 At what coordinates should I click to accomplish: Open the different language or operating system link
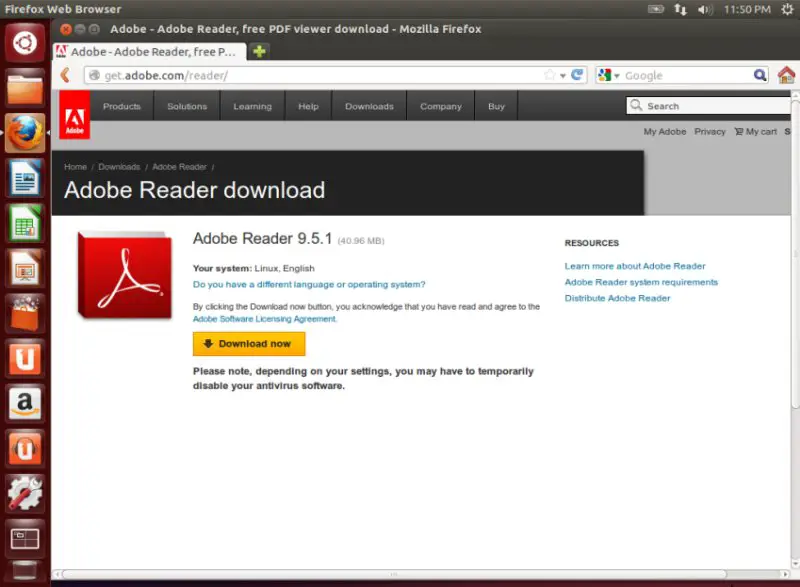point(309,285)
